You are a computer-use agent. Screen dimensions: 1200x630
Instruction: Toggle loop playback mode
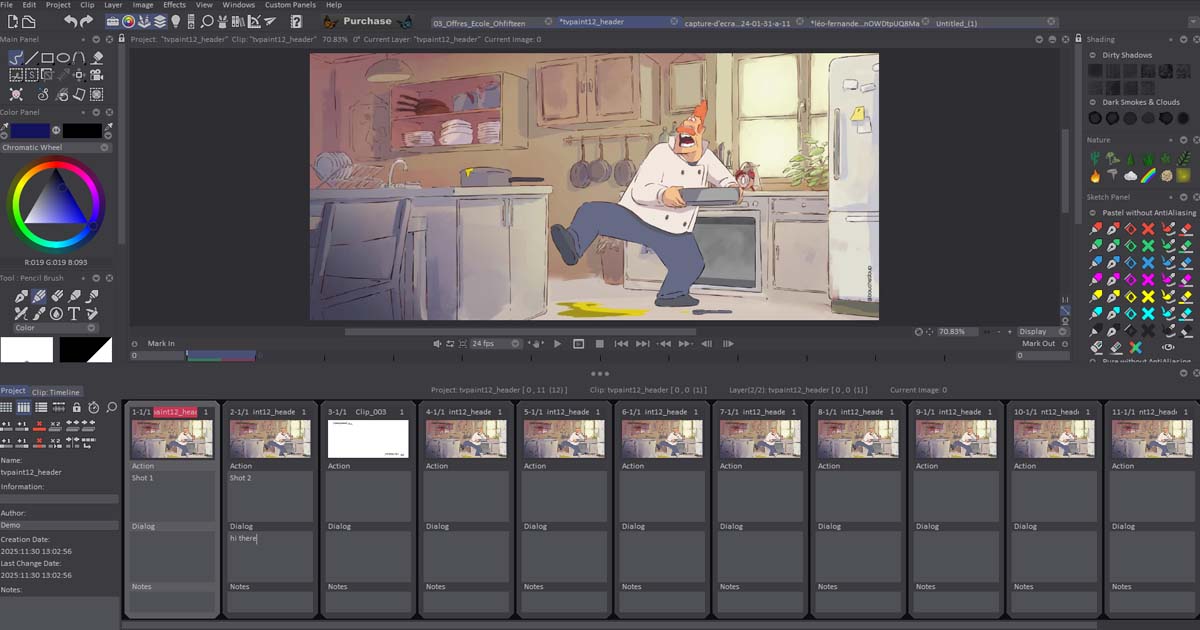coord(452,343)
